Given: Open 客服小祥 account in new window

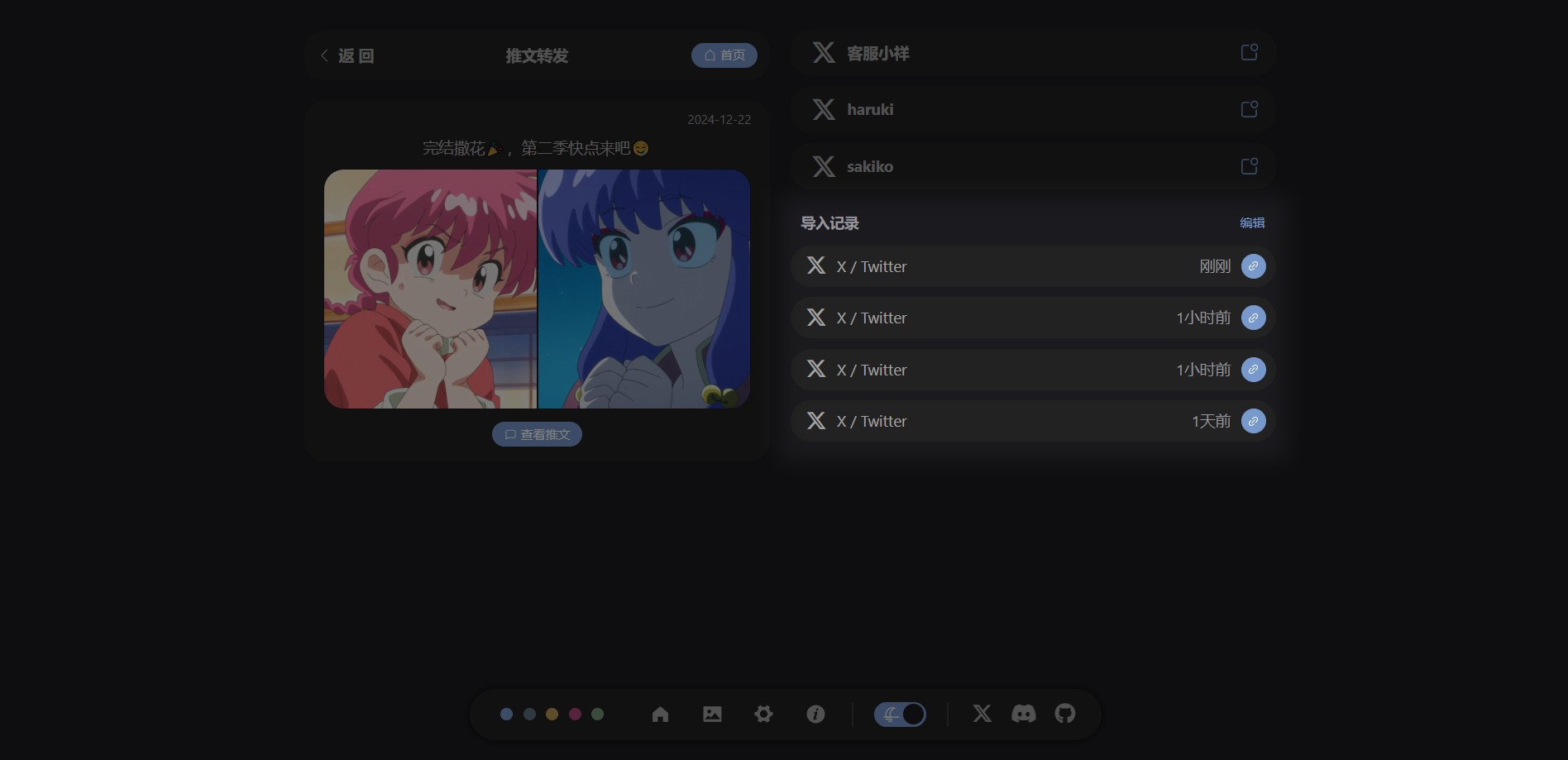Looking at the screenshot, I should click(x=1249, y=53).
